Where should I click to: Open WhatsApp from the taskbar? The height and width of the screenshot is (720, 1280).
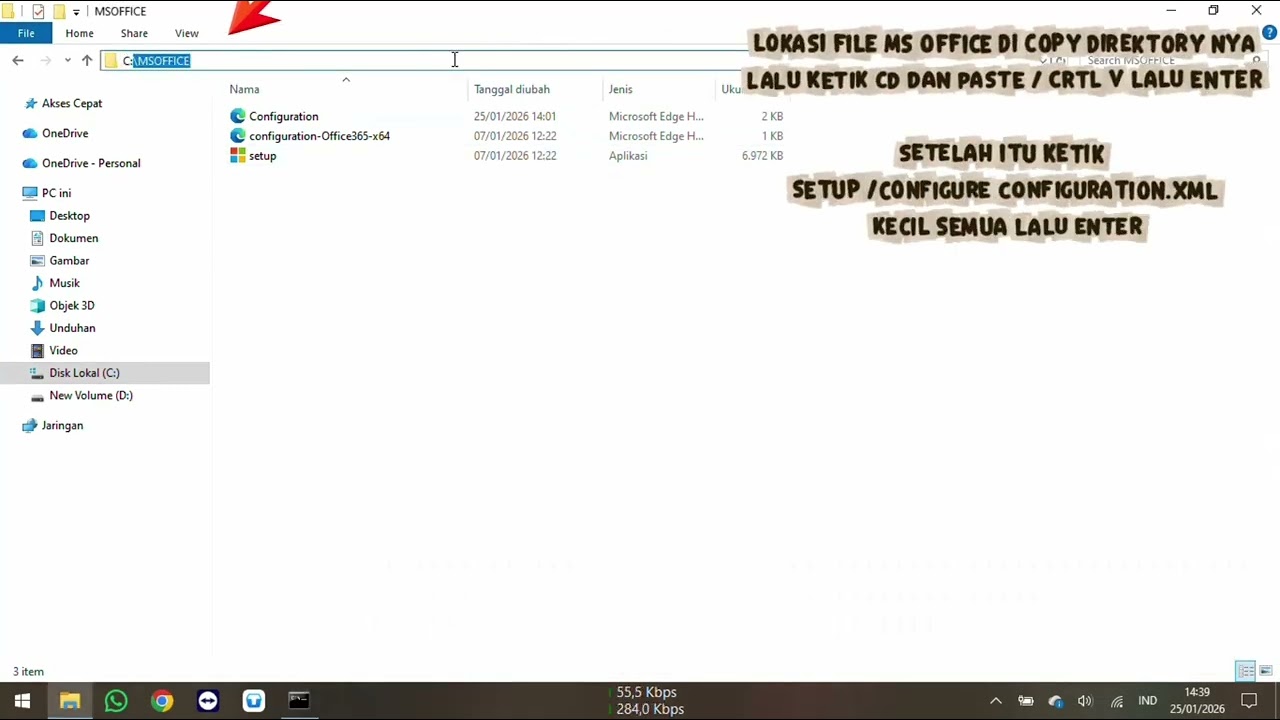click(116, 701)
